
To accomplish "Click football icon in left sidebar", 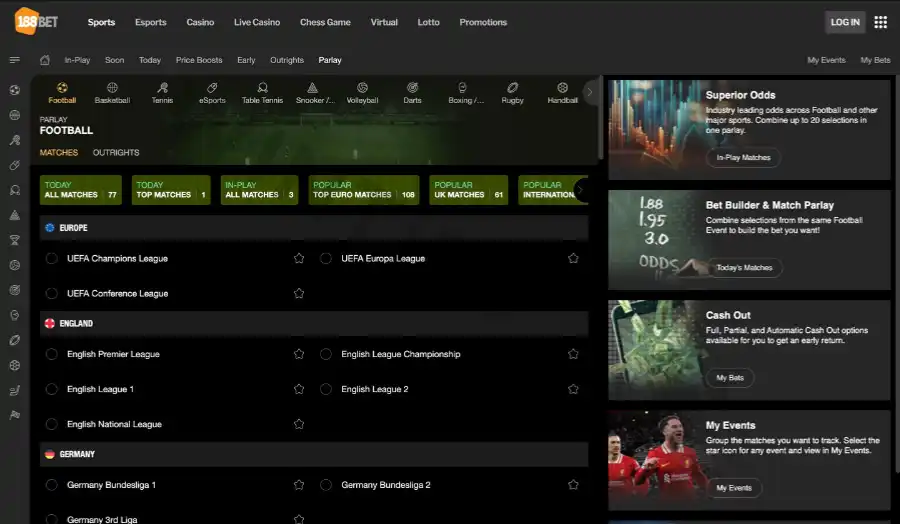I will click(x=15, y=90).
